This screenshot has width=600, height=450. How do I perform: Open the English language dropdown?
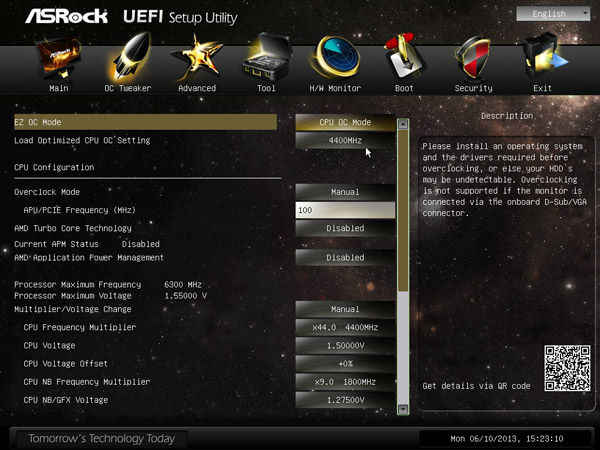pos(553,14)
